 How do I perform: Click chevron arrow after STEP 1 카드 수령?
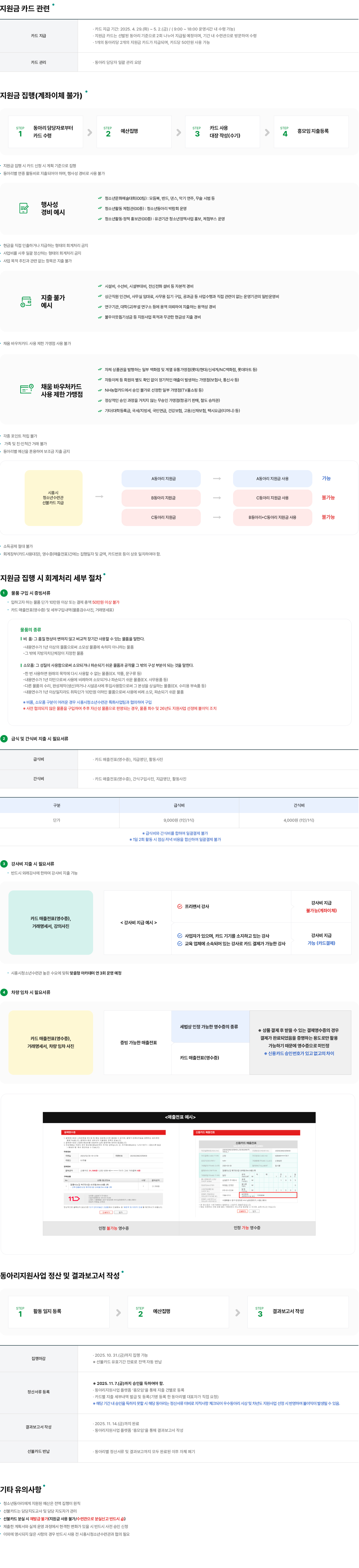tap(90, 132)
